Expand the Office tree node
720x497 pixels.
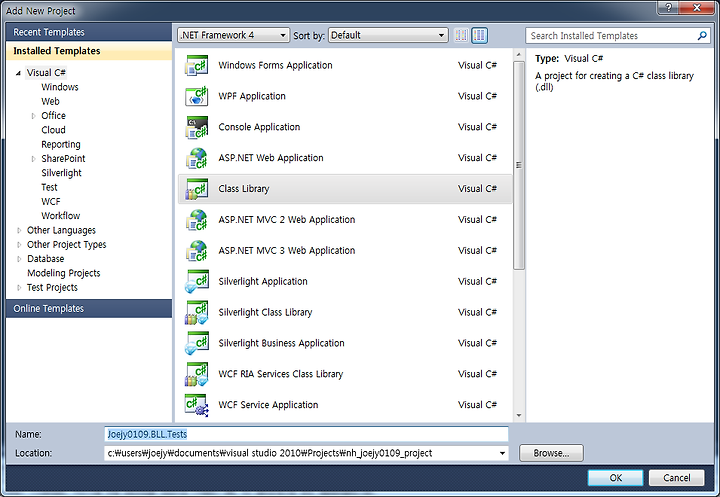pos(33,116)
